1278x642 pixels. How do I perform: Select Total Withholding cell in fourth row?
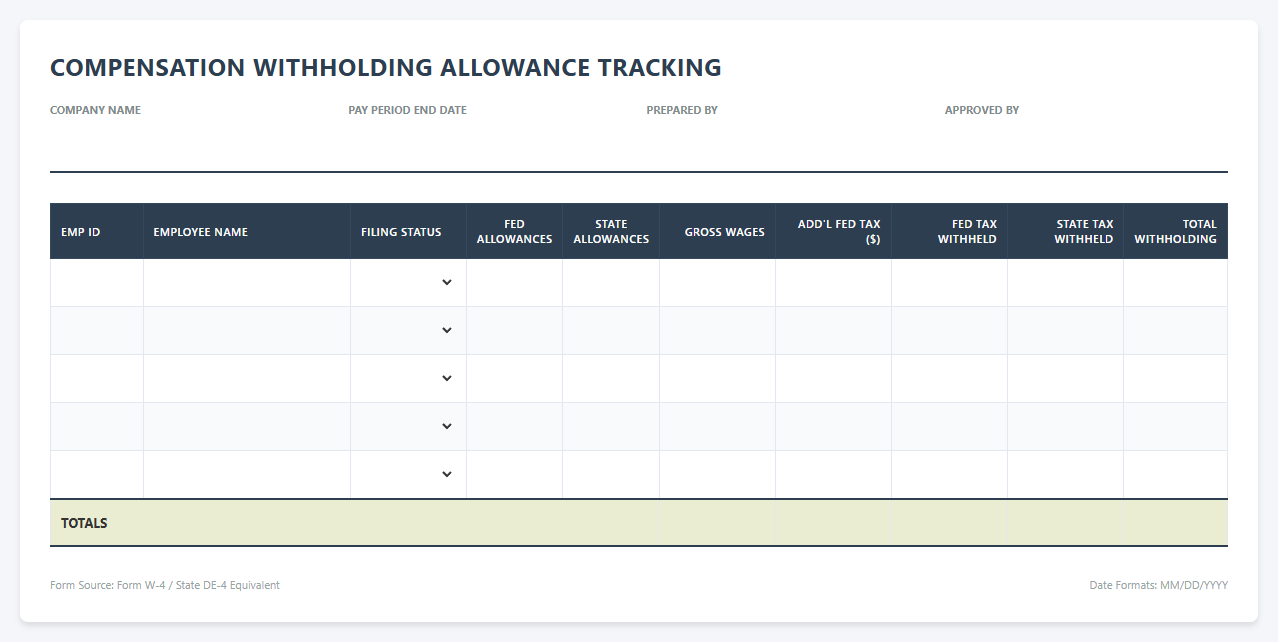coord(1175,427)
